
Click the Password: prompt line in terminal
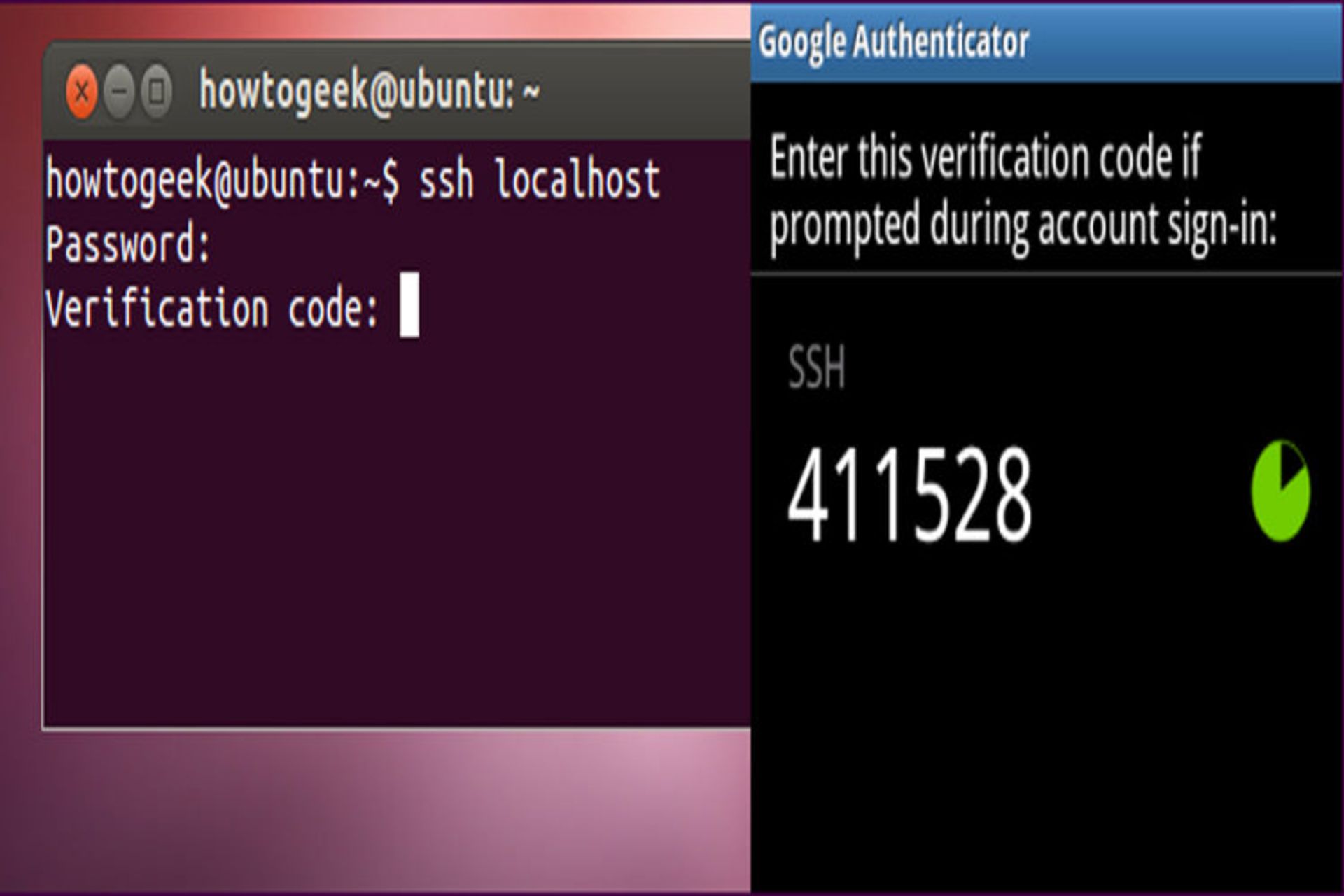(128, 244)
